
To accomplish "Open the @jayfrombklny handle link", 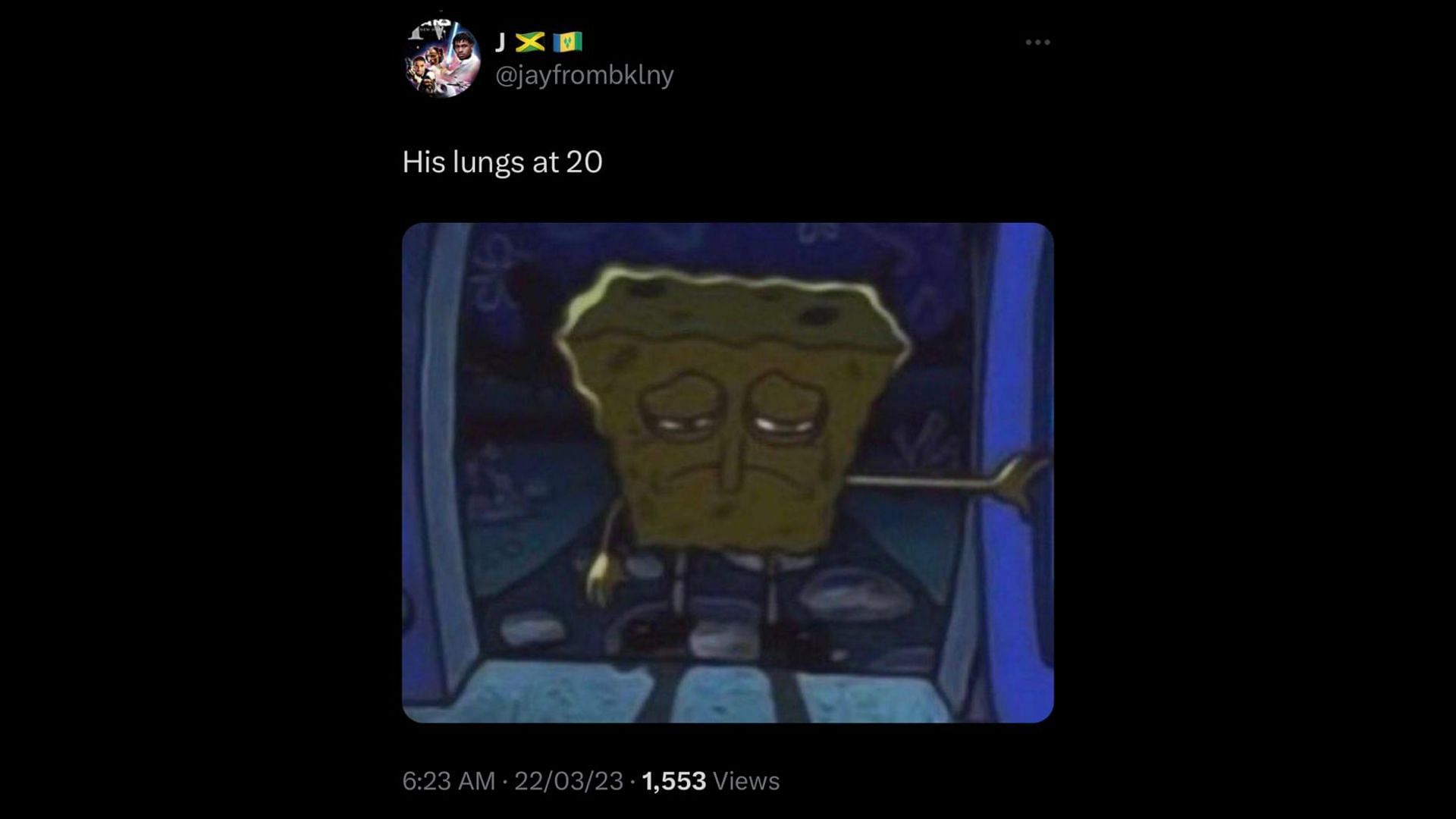I will [584, 75].
